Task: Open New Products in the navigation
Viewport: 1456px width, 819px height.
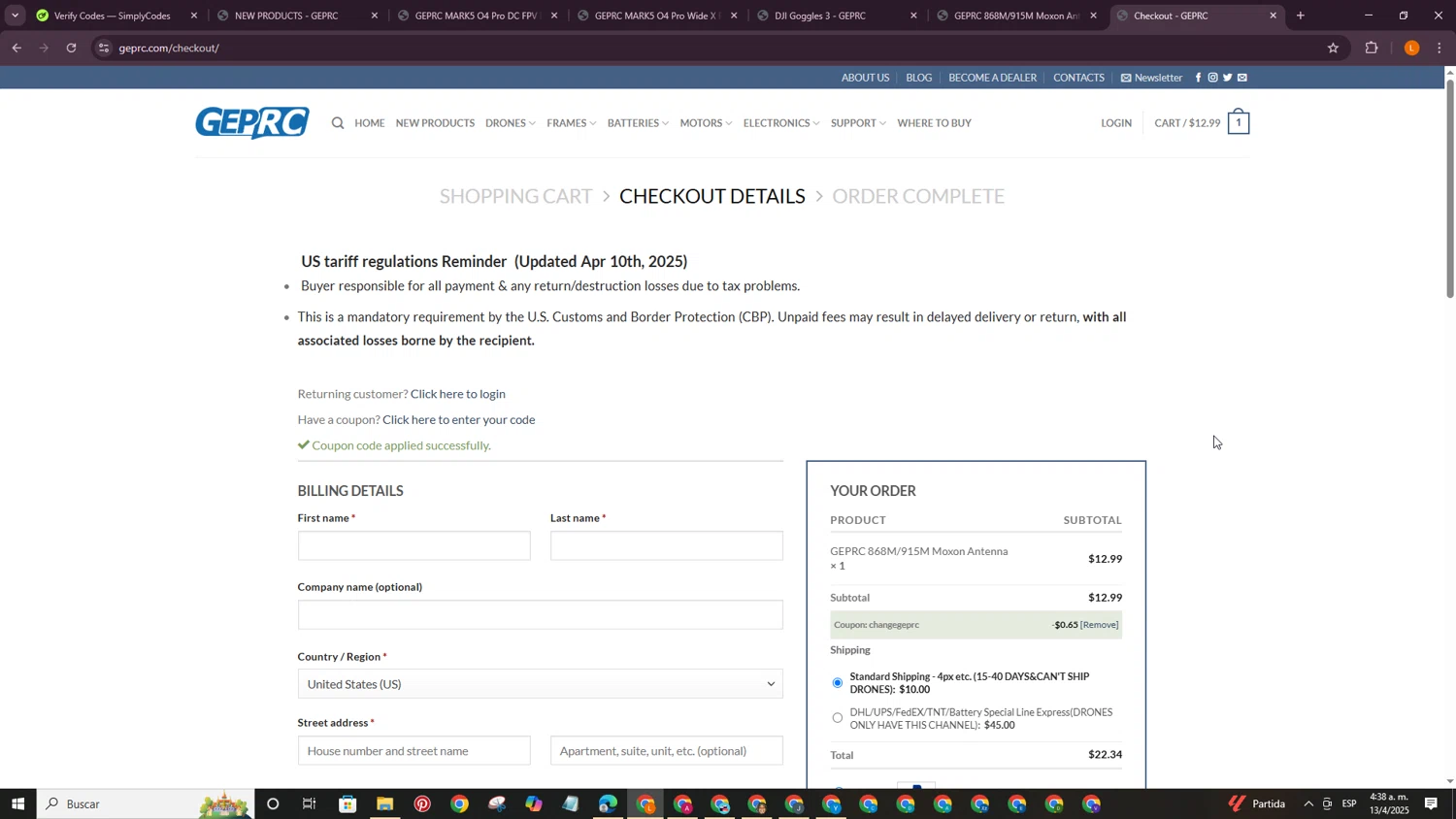Action: pos(435,123)
